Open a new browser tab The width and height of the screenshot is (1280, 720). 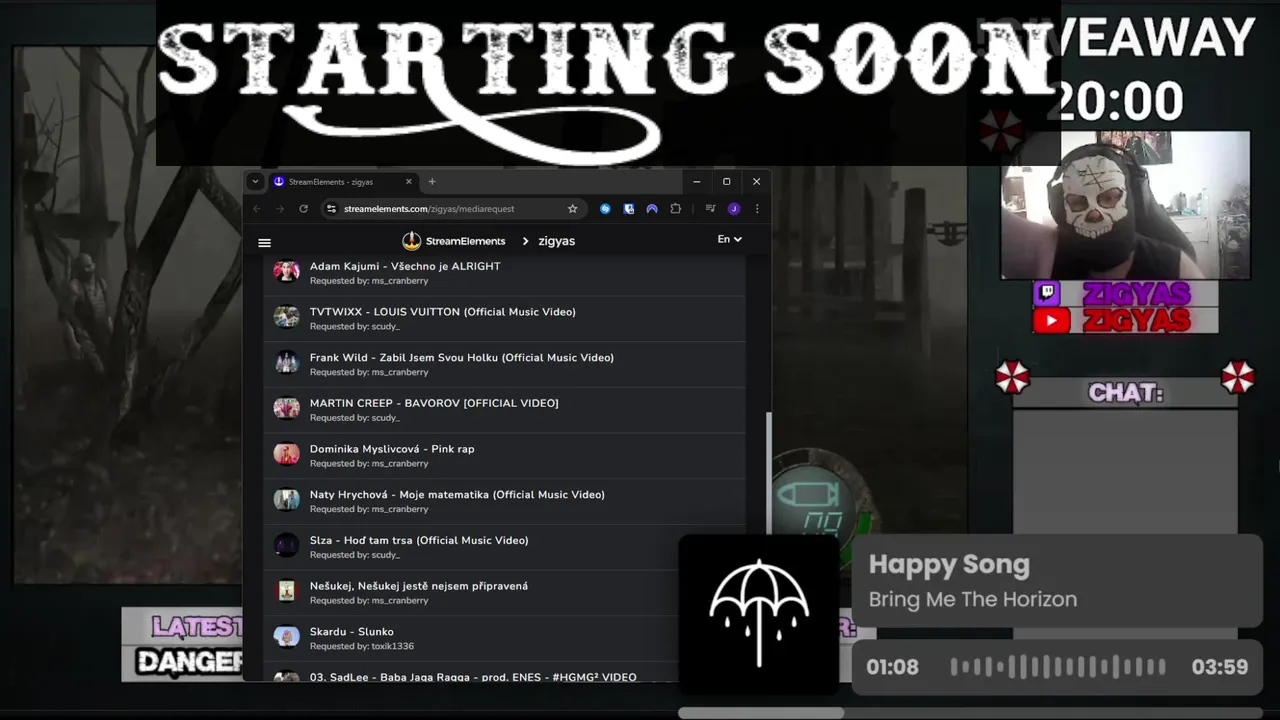click(x=432, y=182)
